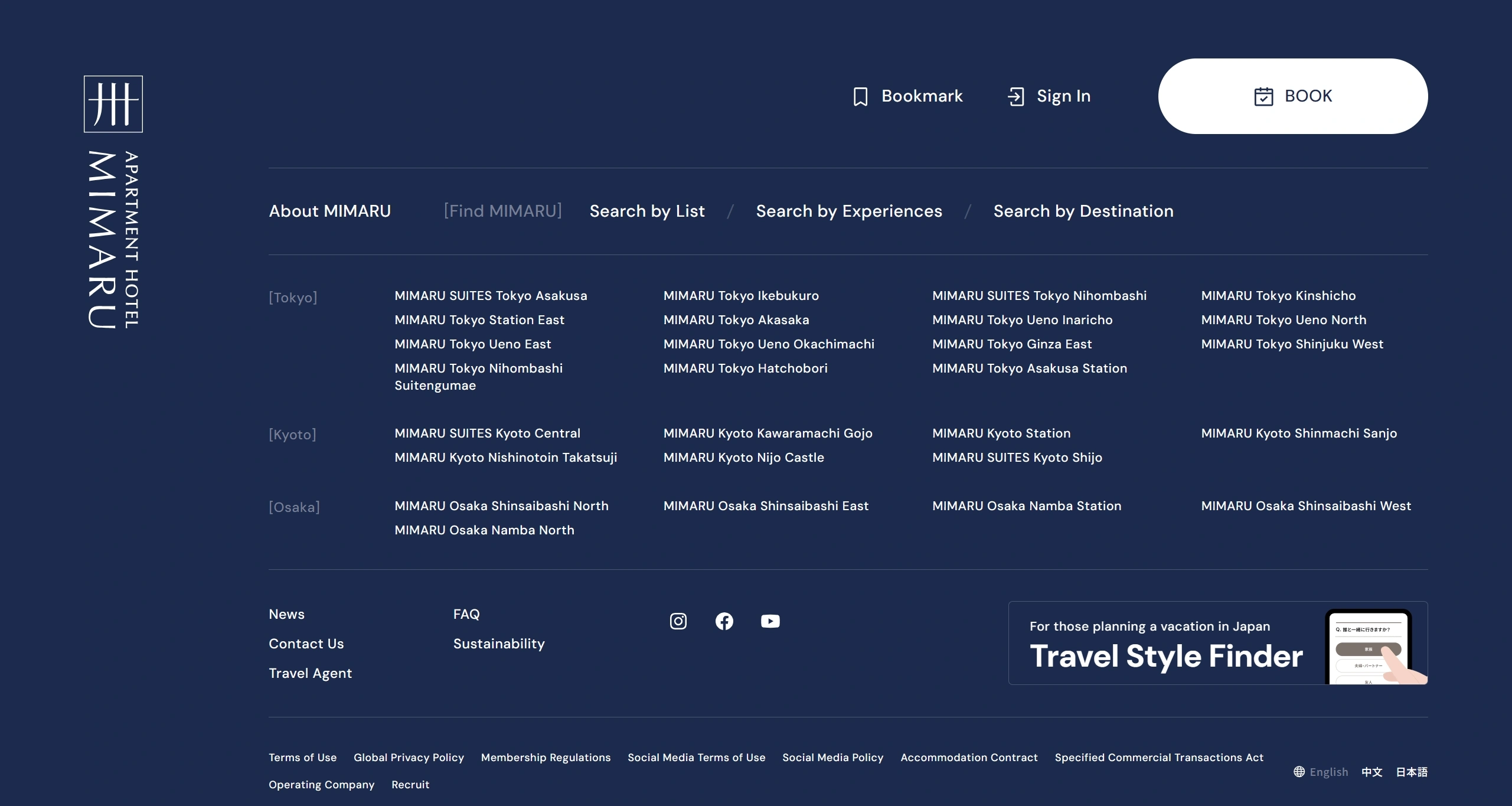The height and width of the screenshot is (806, 1512).
Task: Select English language option
Action: [x=1328, y=772]
